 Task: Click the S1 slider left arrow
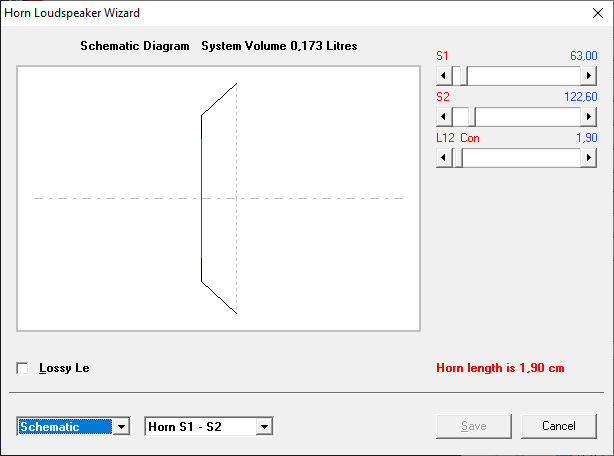point(444,76)
